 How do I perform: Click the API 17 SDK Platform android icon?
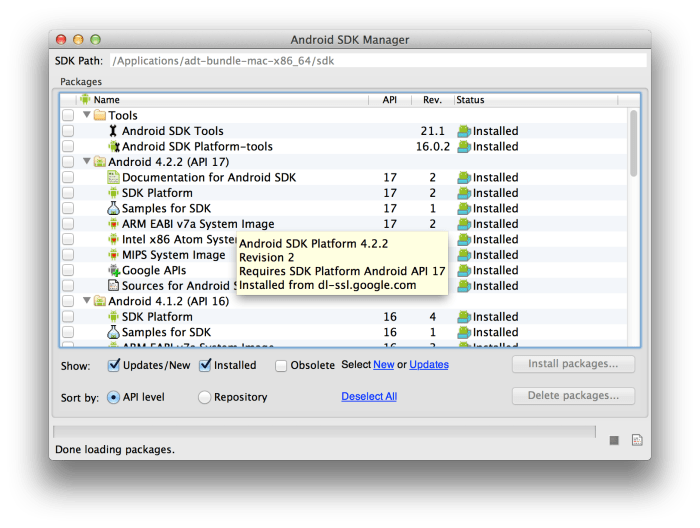(x=113, y=193)
